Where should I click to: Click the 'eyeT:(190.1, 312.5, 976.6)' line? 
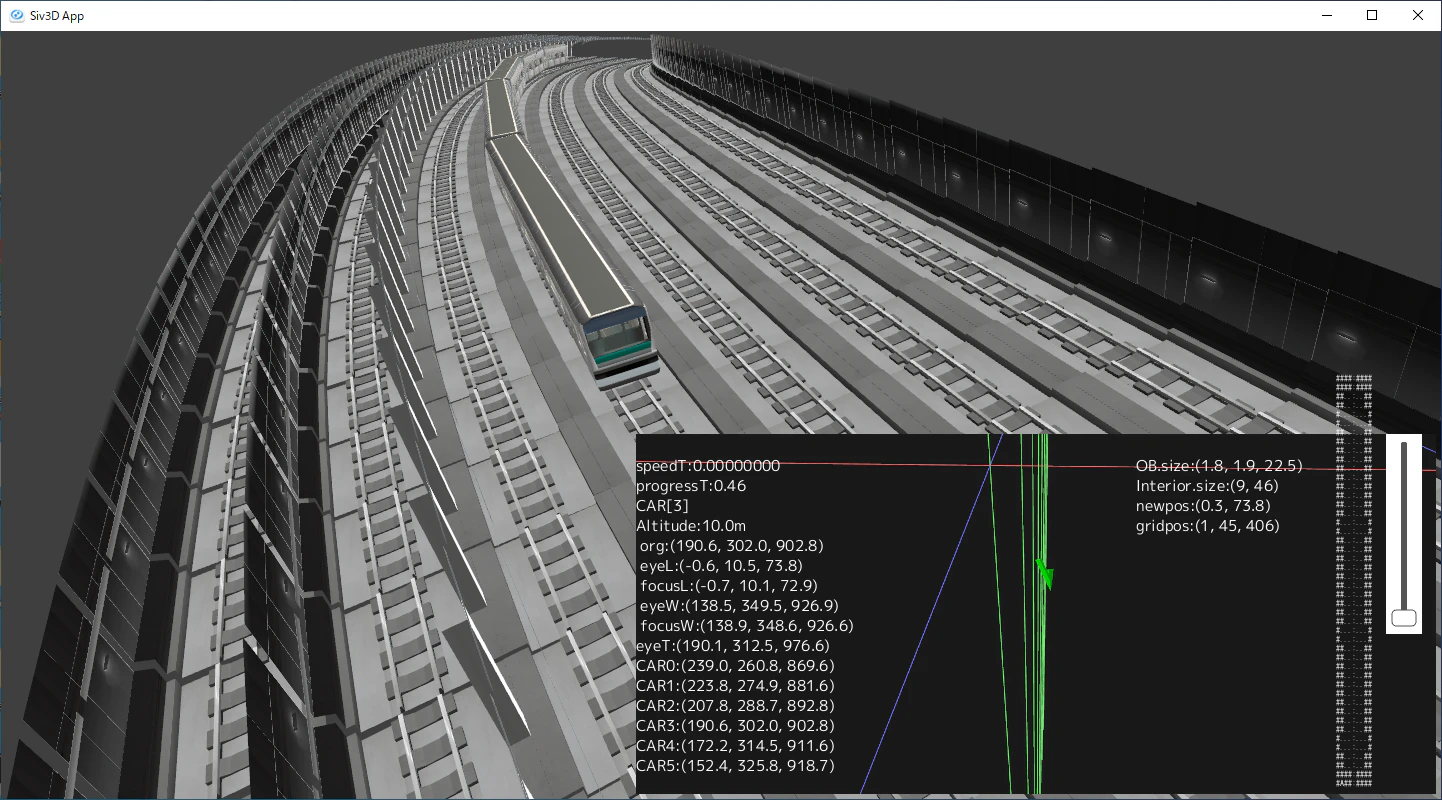coord(733,646)
